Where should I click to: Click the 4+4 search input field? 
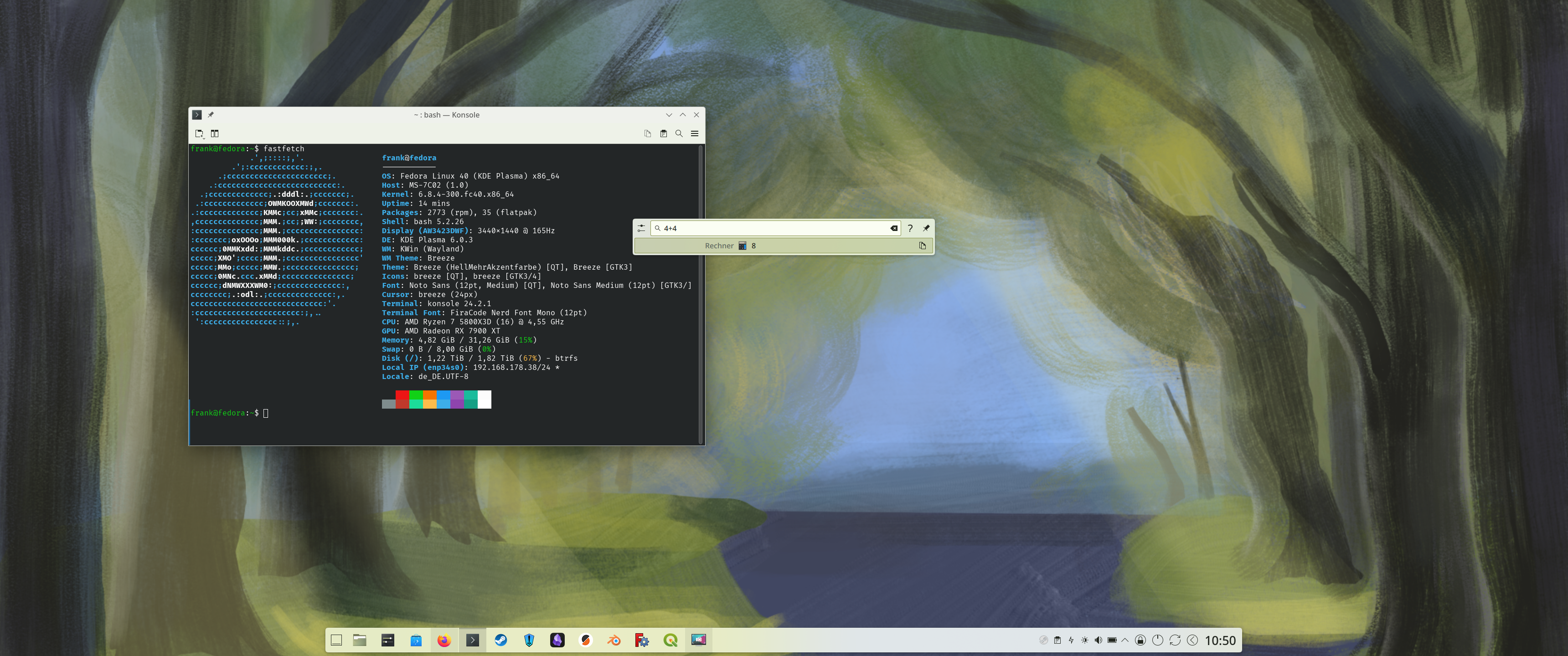pos(773,228)
